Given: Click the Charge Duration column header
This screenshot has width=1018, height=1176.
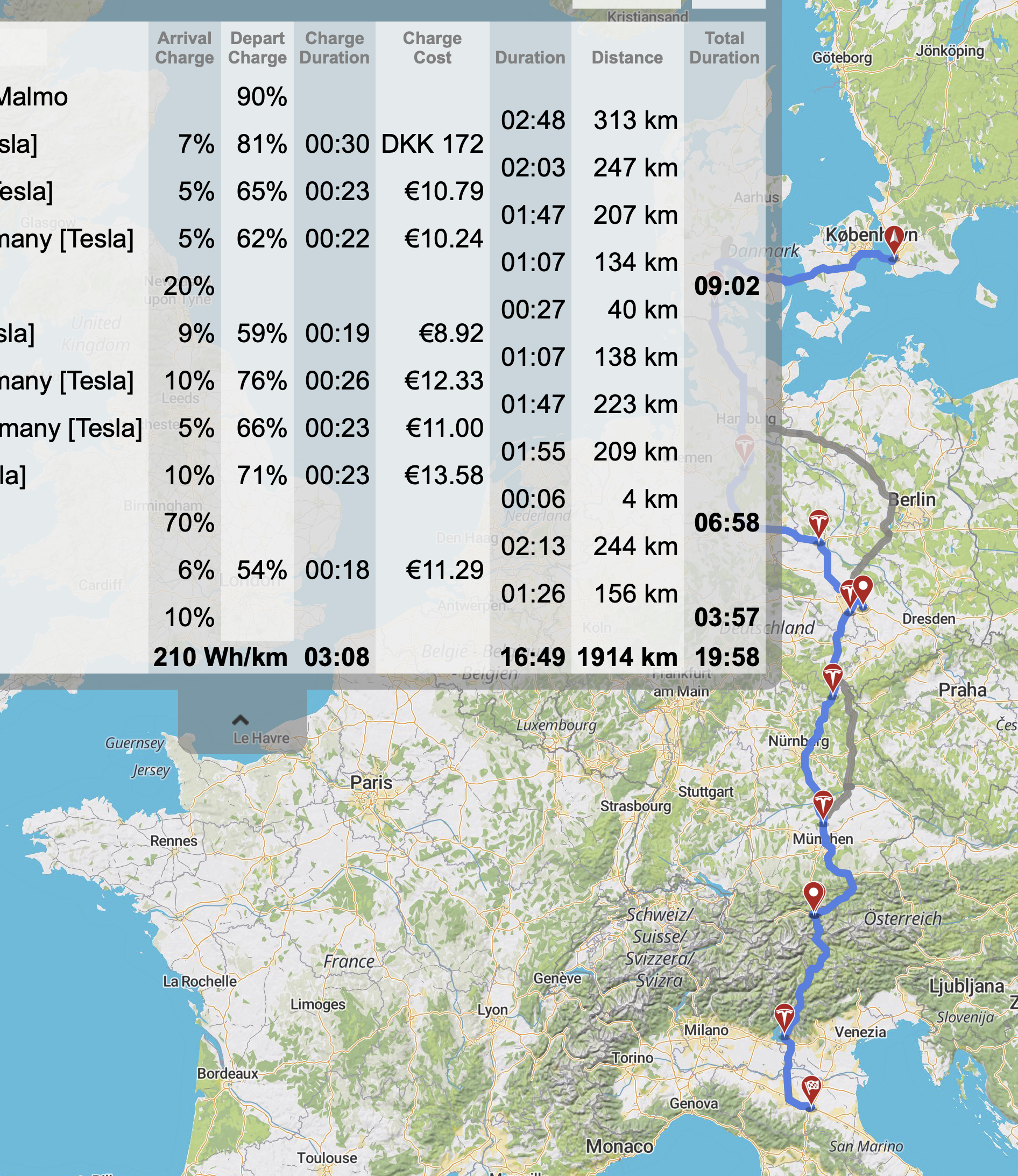Looking at the screenshot, I should (x=335, y=48).
